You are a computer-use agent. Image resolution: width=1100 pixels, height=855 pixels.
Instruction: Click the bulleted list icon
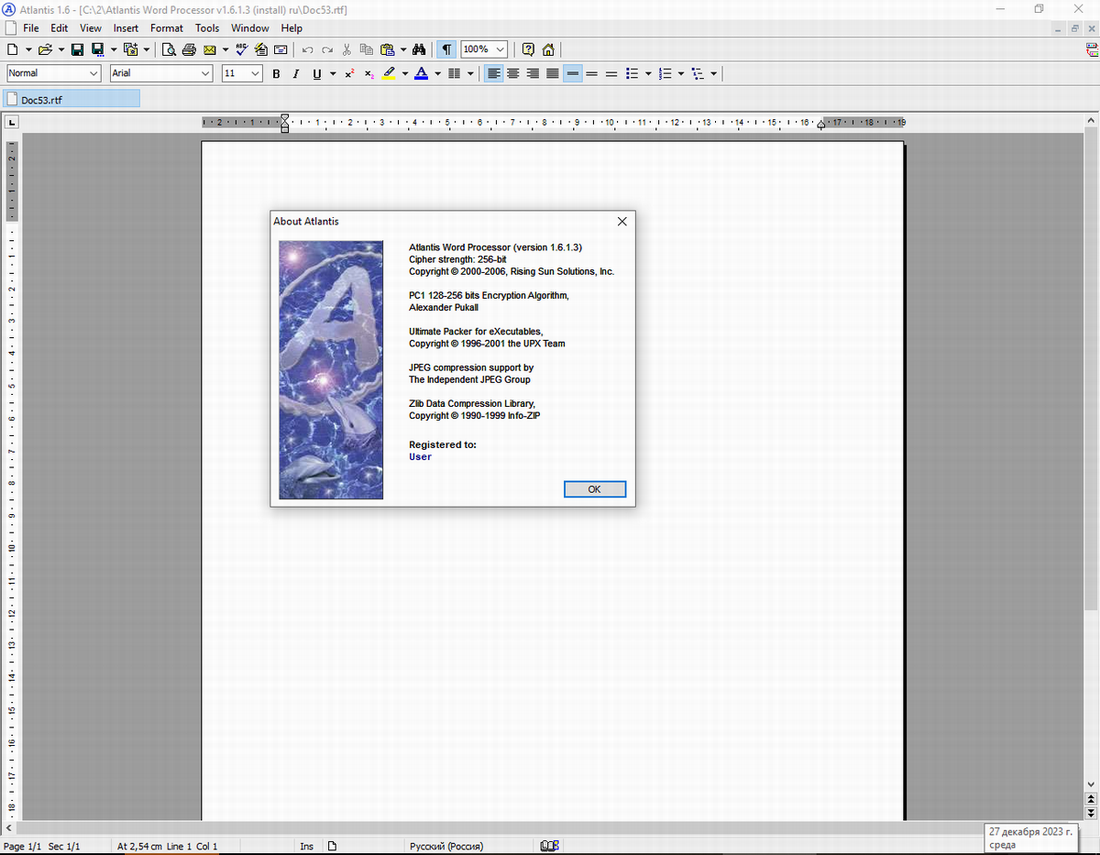click(x=632, y=74)
